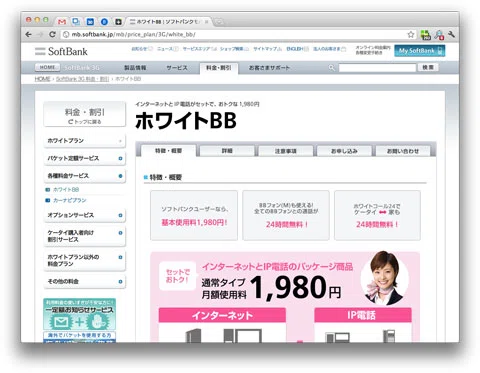Reload the page with the refresh icon
The height and width of the screenshot is (373, 480).
pos(52,34)
